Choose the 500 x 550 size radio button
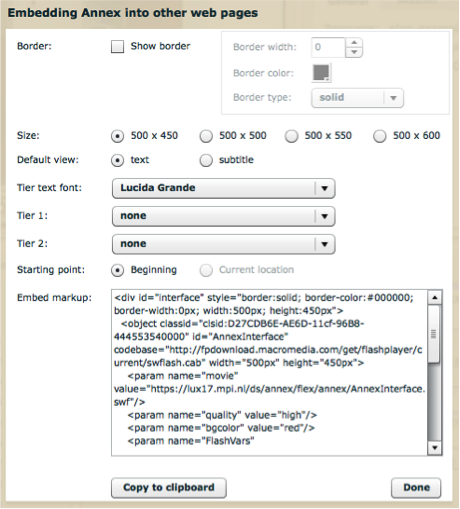 (x=291, y=136)
